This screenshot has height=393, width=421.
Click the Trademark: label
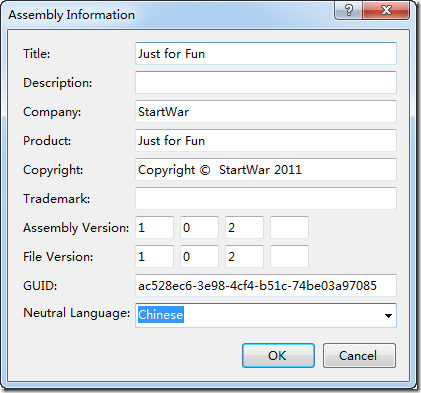click(57, 199)
